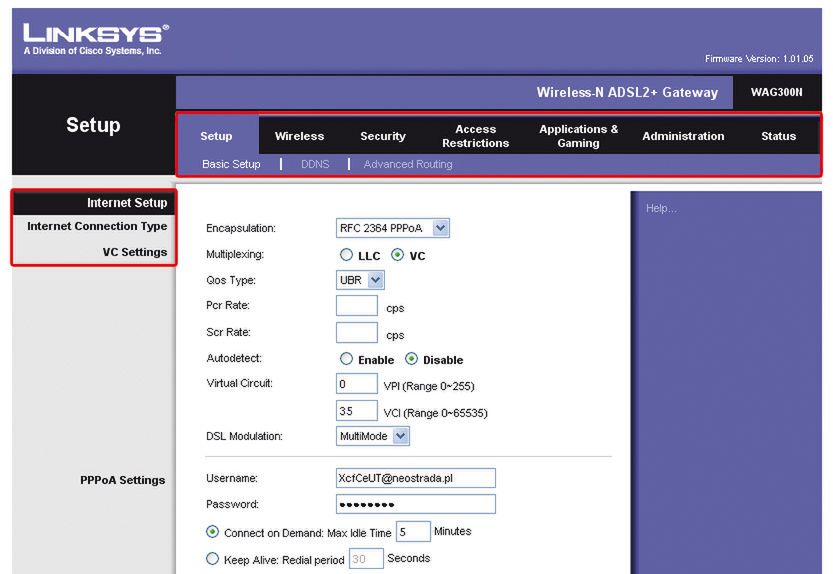Viewport: 833px width, 574px height.
Task: Open the Help link
Action: [x=661, y=208]
